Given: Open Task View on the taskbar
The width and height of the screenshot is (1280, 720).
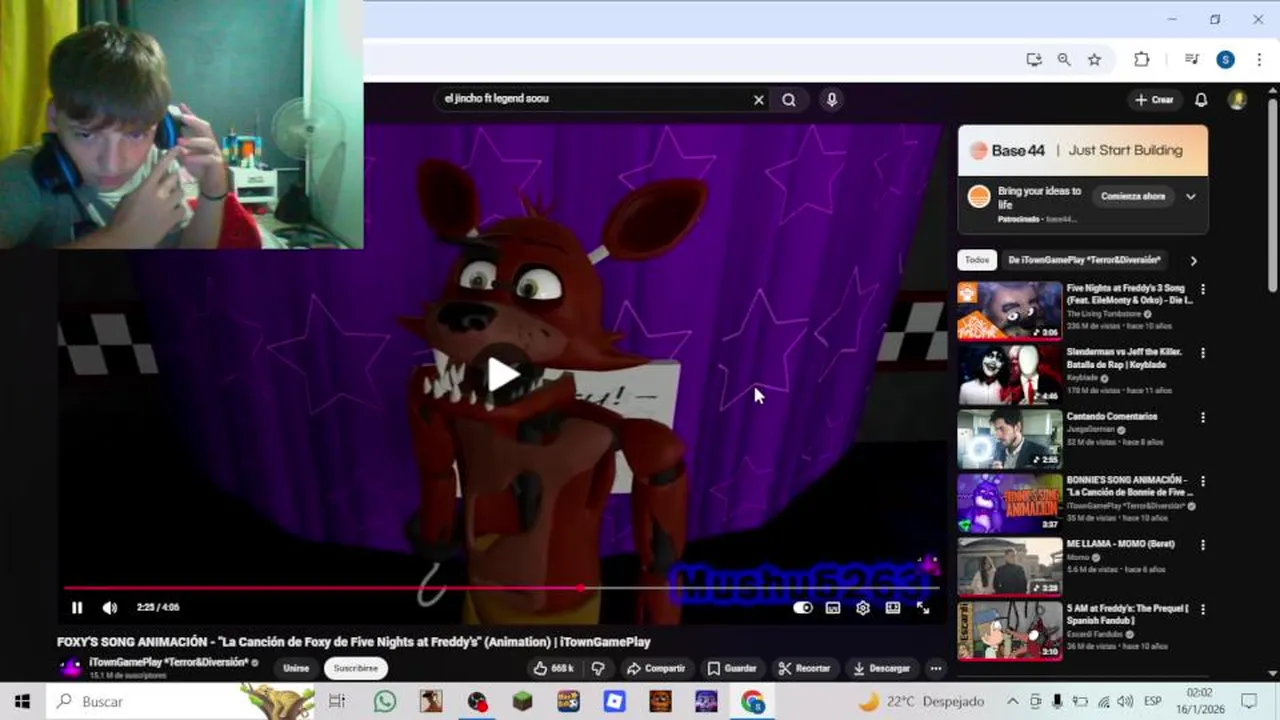Looking at the screenshot, I should tap(337, 702).
